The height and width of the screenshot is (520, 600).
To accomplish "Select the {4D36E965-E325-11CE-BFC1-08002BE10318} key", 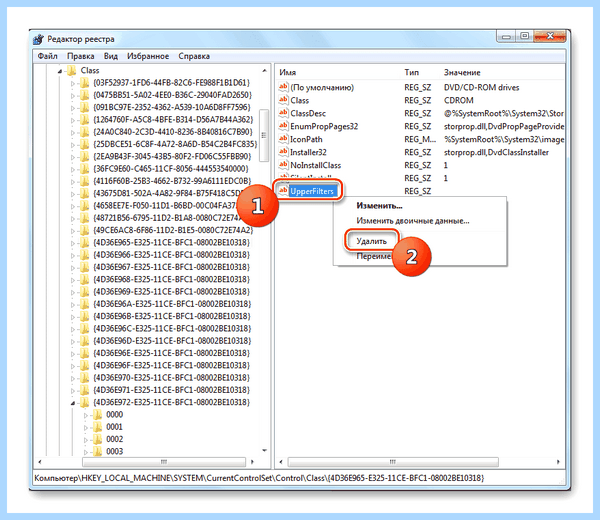I will click(171, 242).
